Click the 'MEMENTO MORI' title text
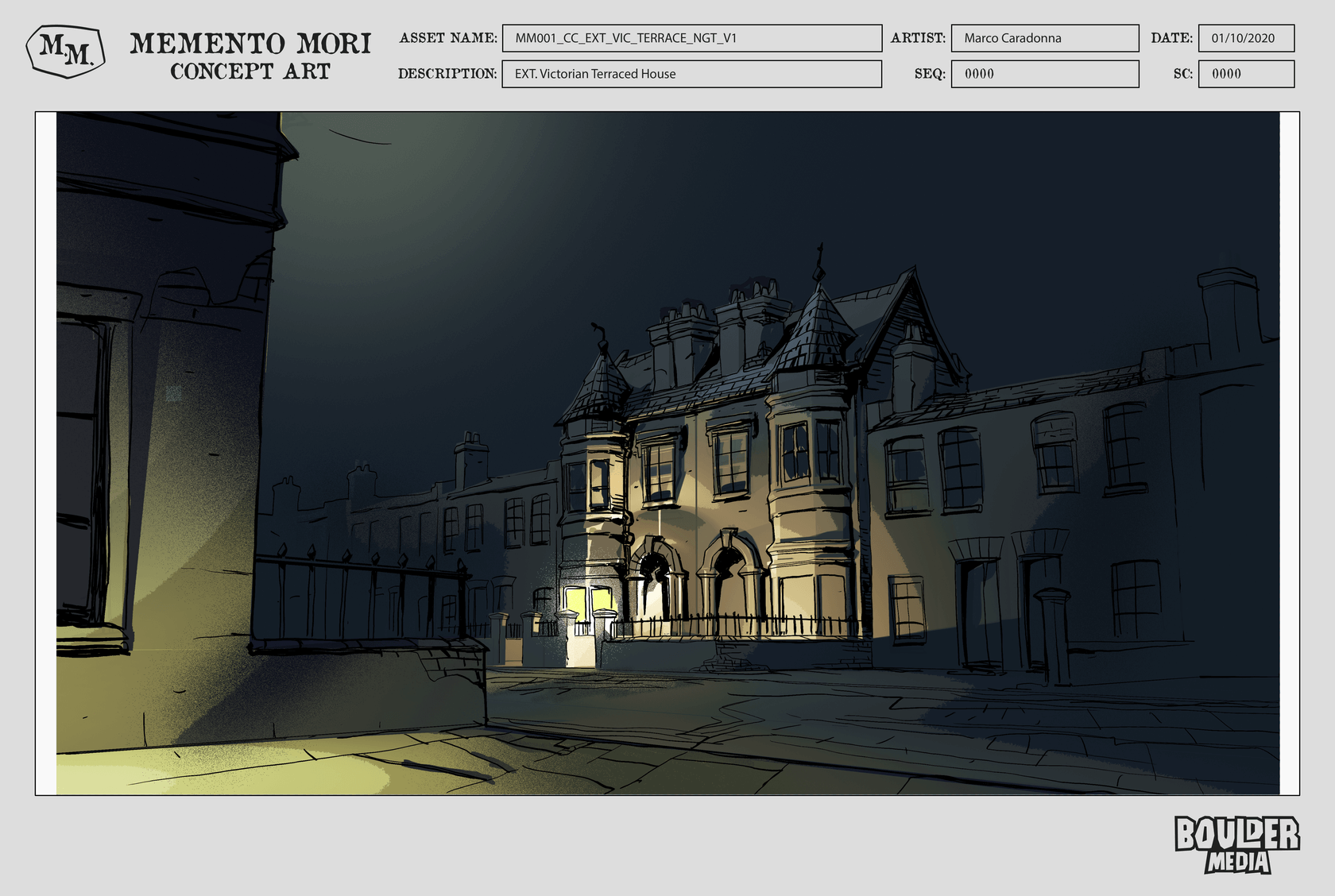Viewport: 1335px width, 896px height. pyautogui.click(x=250, y=44)
